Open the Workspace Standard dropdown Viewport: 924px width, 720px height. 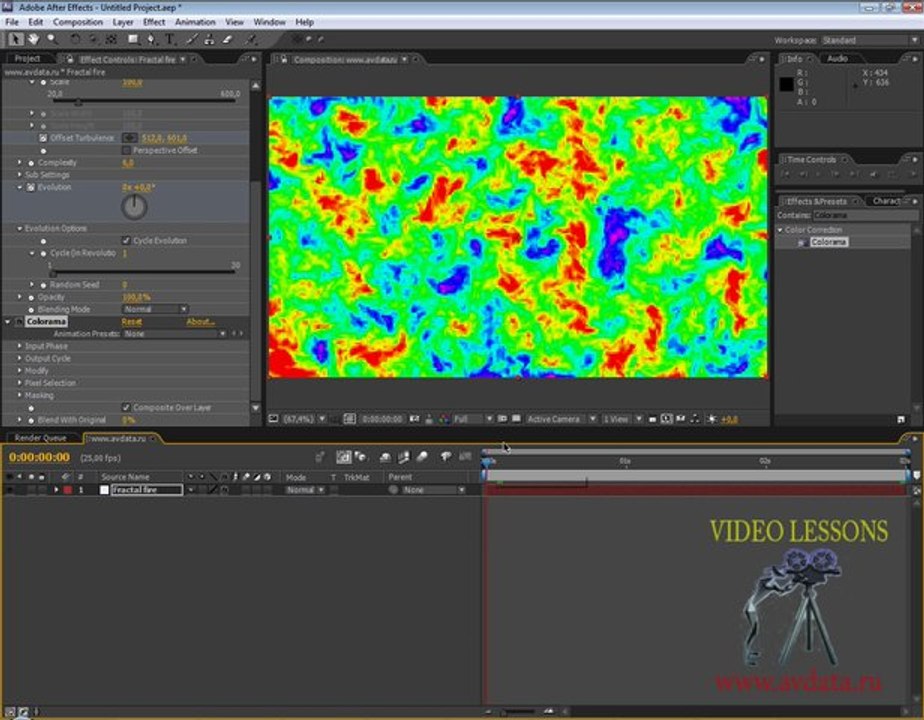pos(870,40)
